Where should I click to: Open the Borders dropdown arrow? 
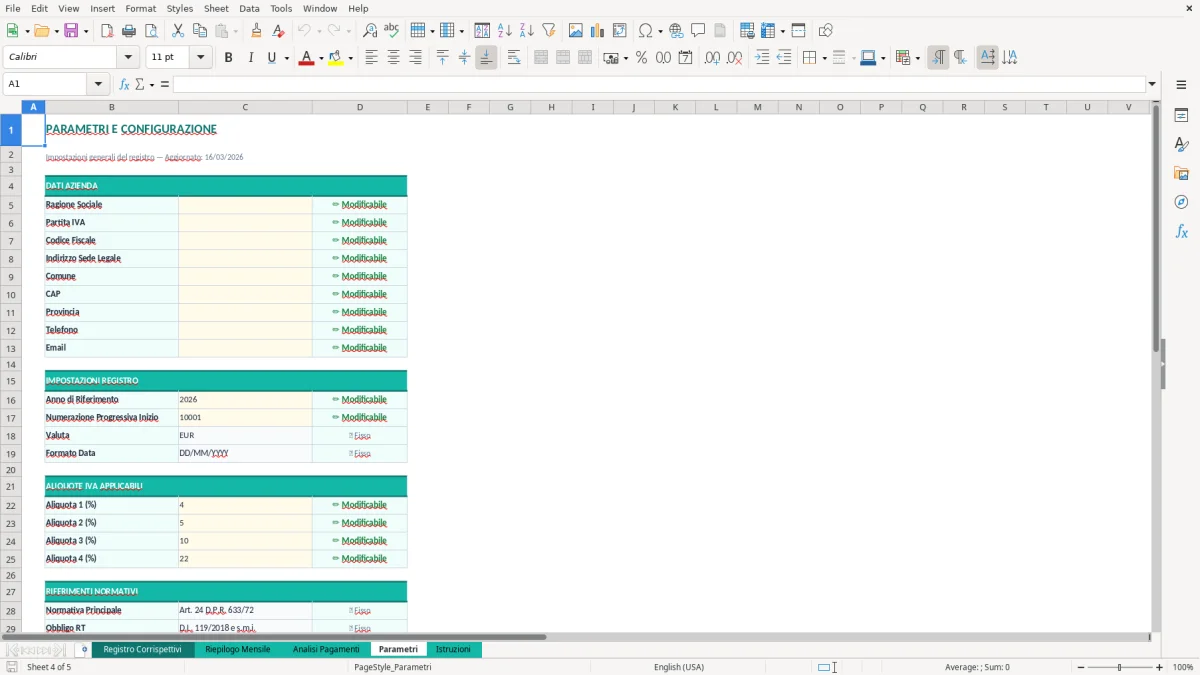tap(824, 58)
